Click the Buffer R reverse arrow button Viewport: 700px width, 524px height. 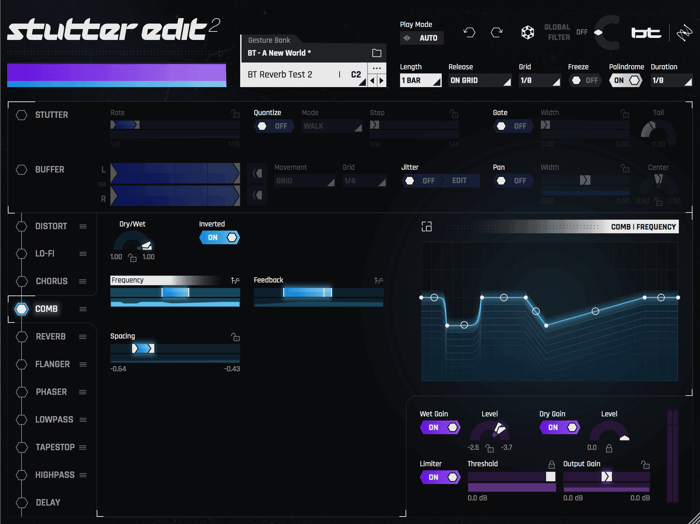click(257, 195)
